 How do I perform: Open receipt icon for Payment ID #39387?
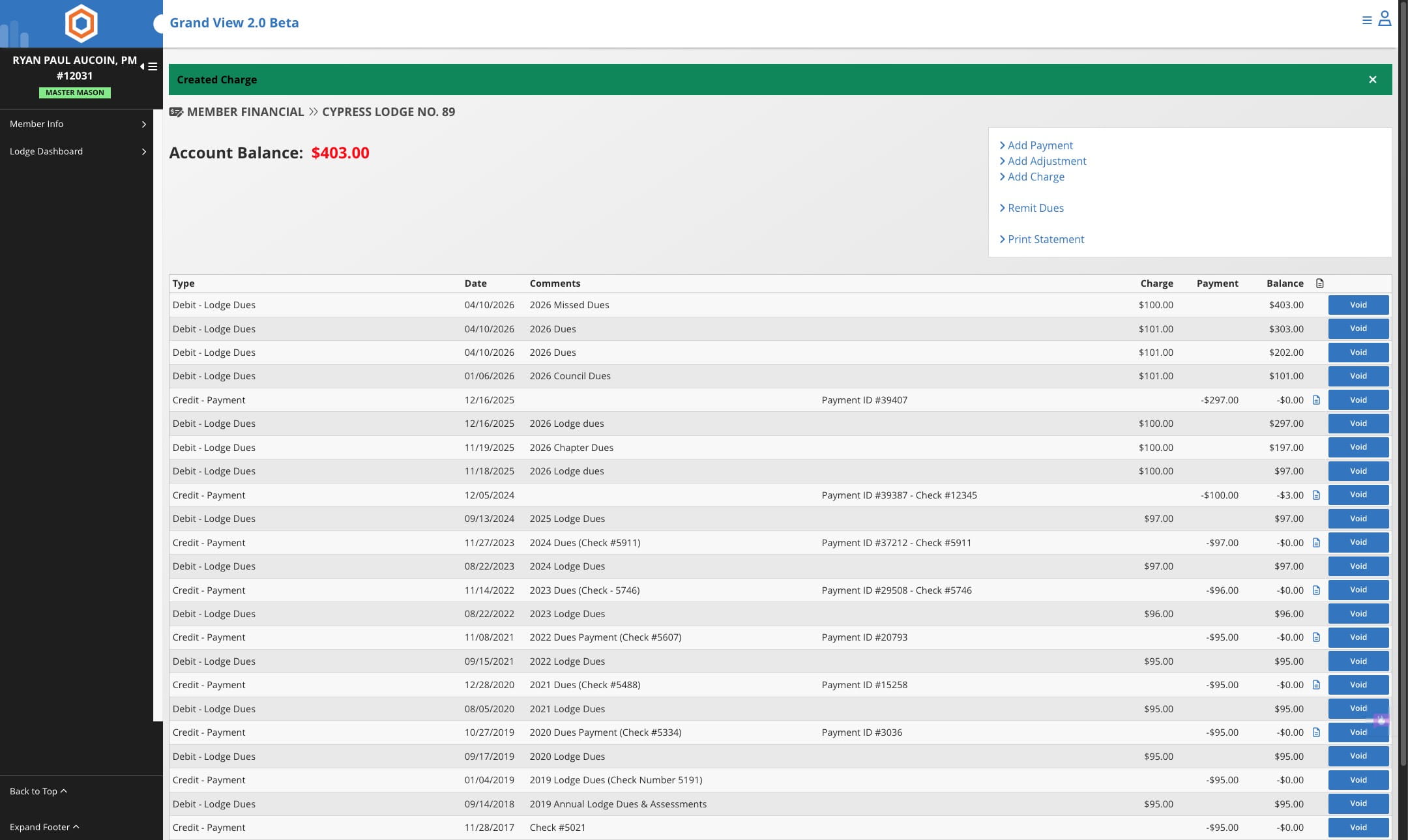[x=1316, y=495]
